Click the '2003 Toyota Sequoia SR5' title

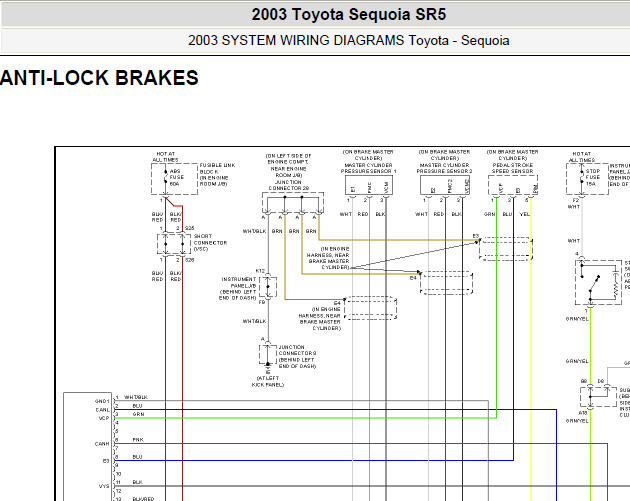point(348,14)
